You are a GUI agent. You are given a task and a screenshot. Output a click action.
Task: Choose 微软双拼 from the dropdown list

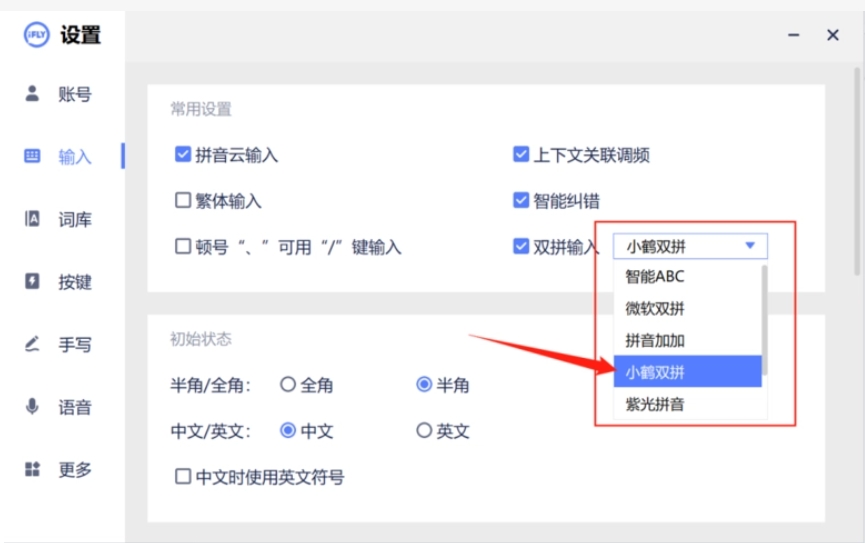click(687, 308)
